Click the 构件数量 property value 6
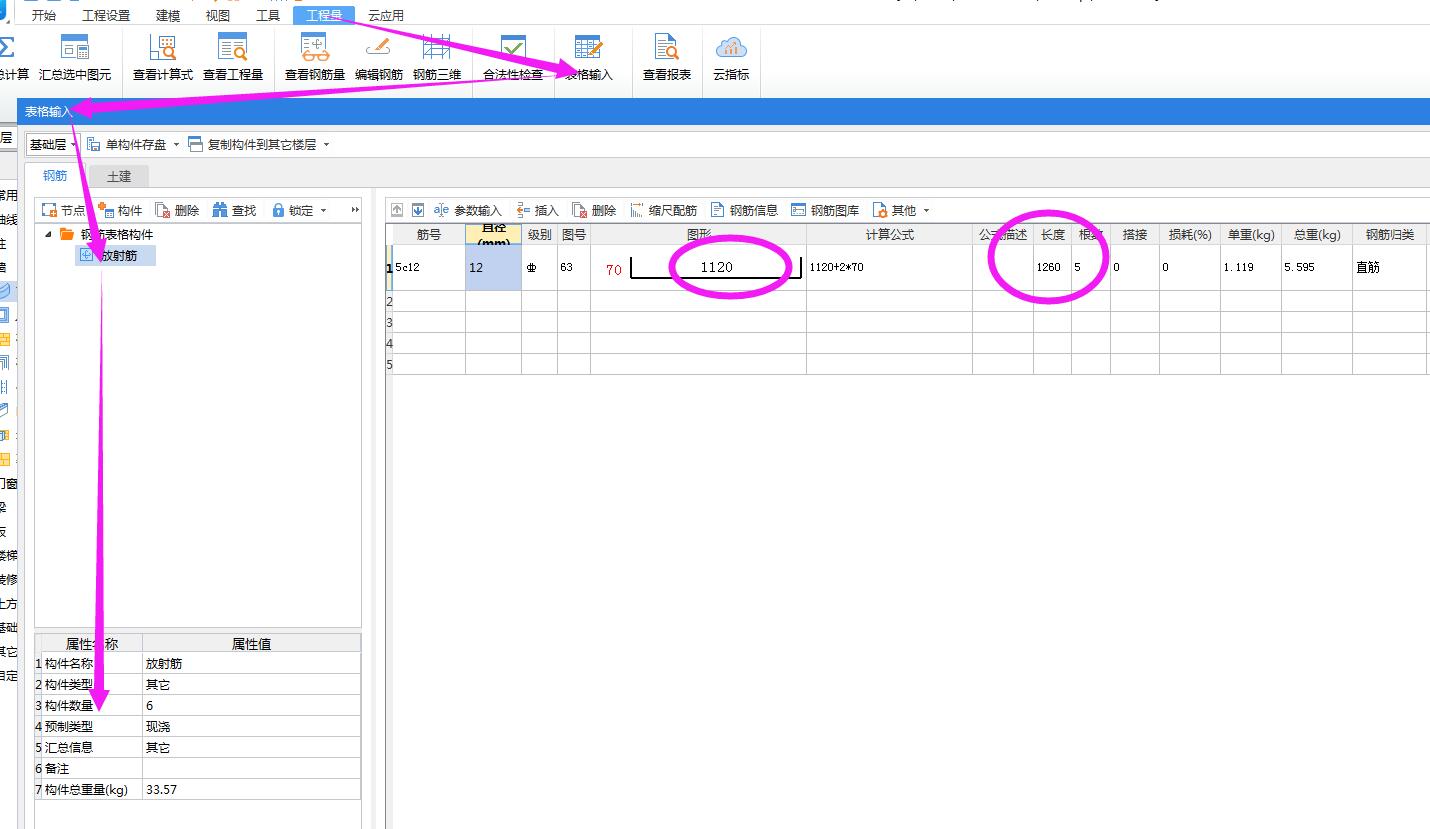Screen dimensions: 1430x829 point(251,705)
